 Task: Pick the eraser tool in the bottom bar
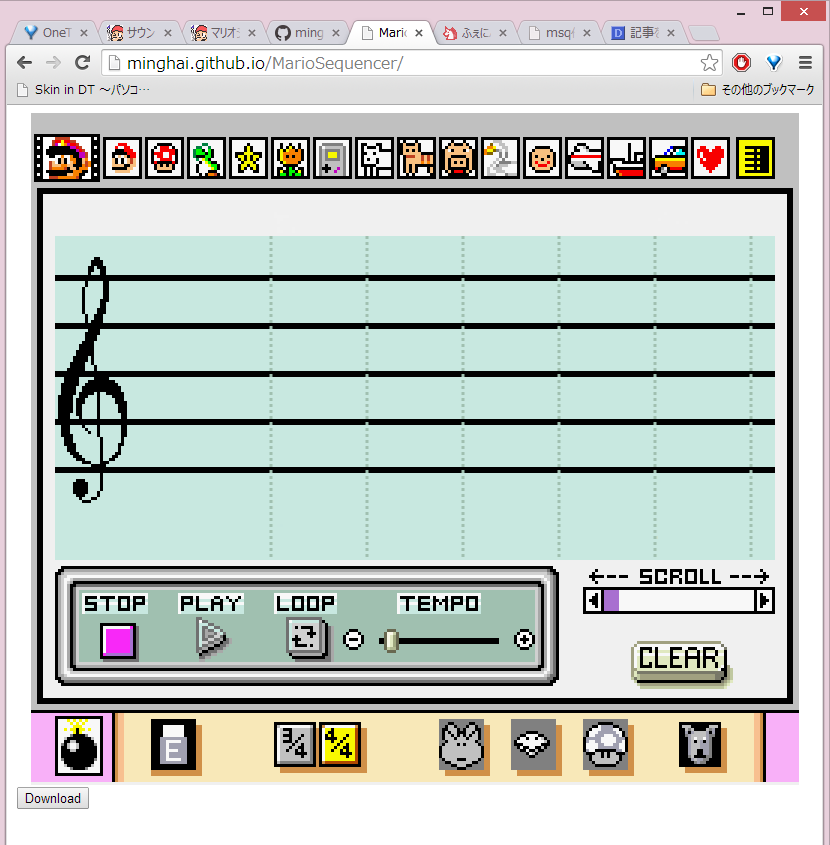[175, 746]
